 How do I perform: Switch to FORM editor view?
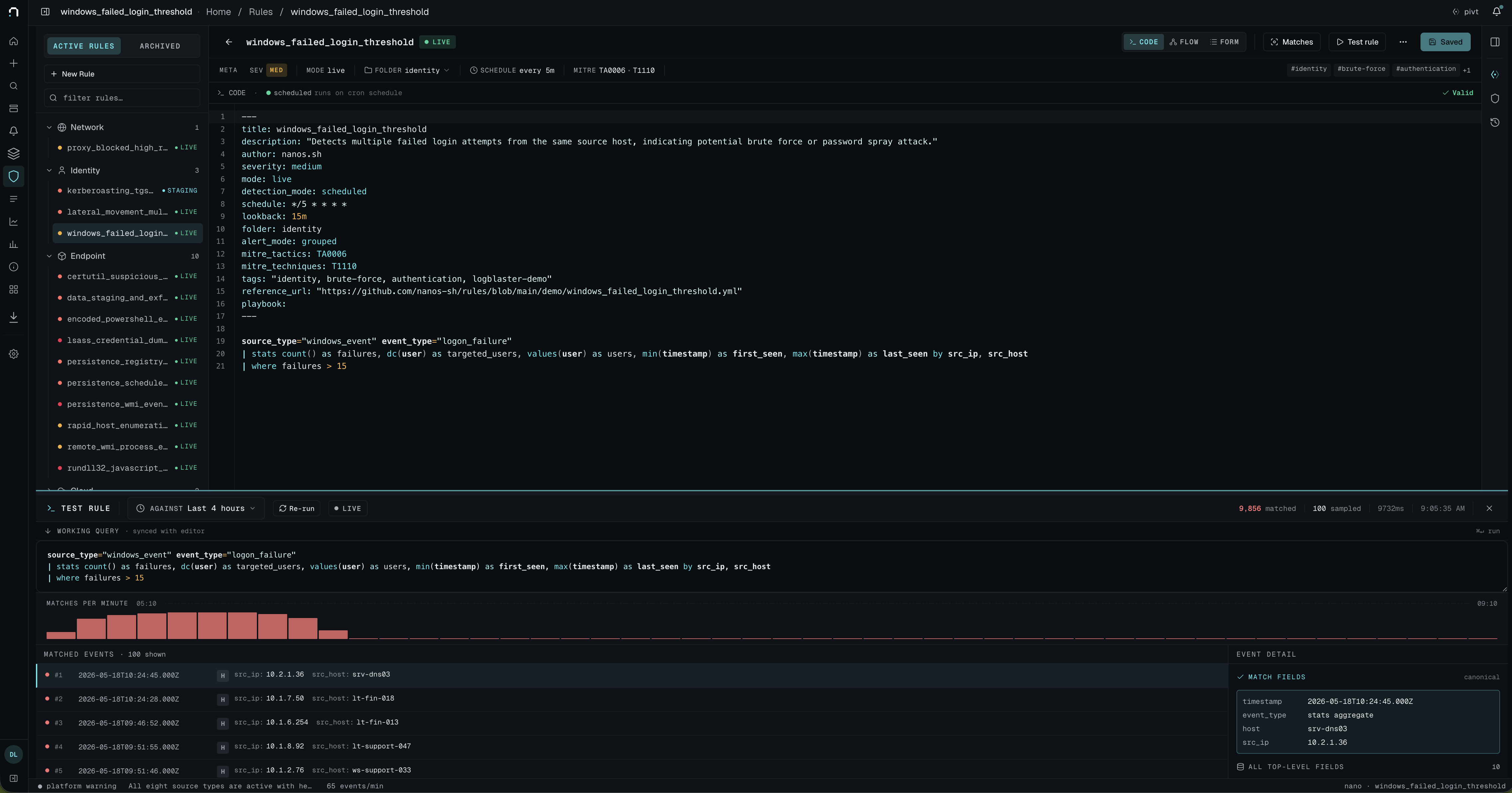click(1225, 42)
